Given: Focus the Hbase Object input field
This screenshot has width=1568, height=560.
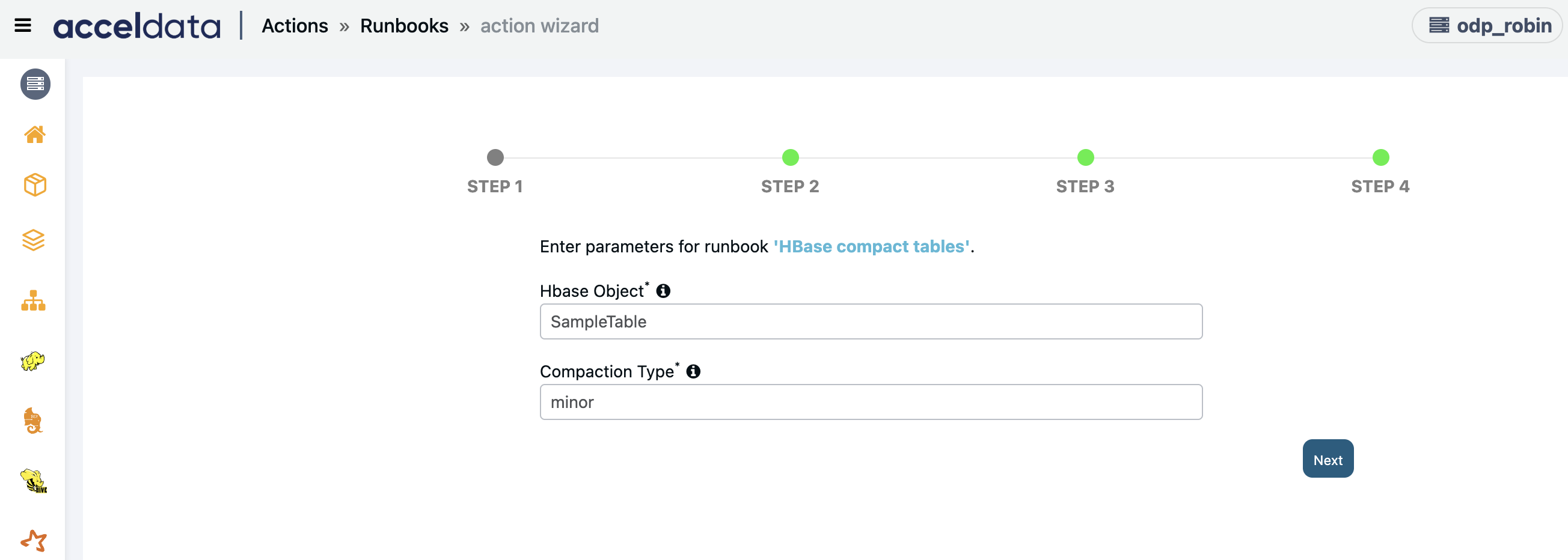Looking at the screenshot, I should point(871,321).
